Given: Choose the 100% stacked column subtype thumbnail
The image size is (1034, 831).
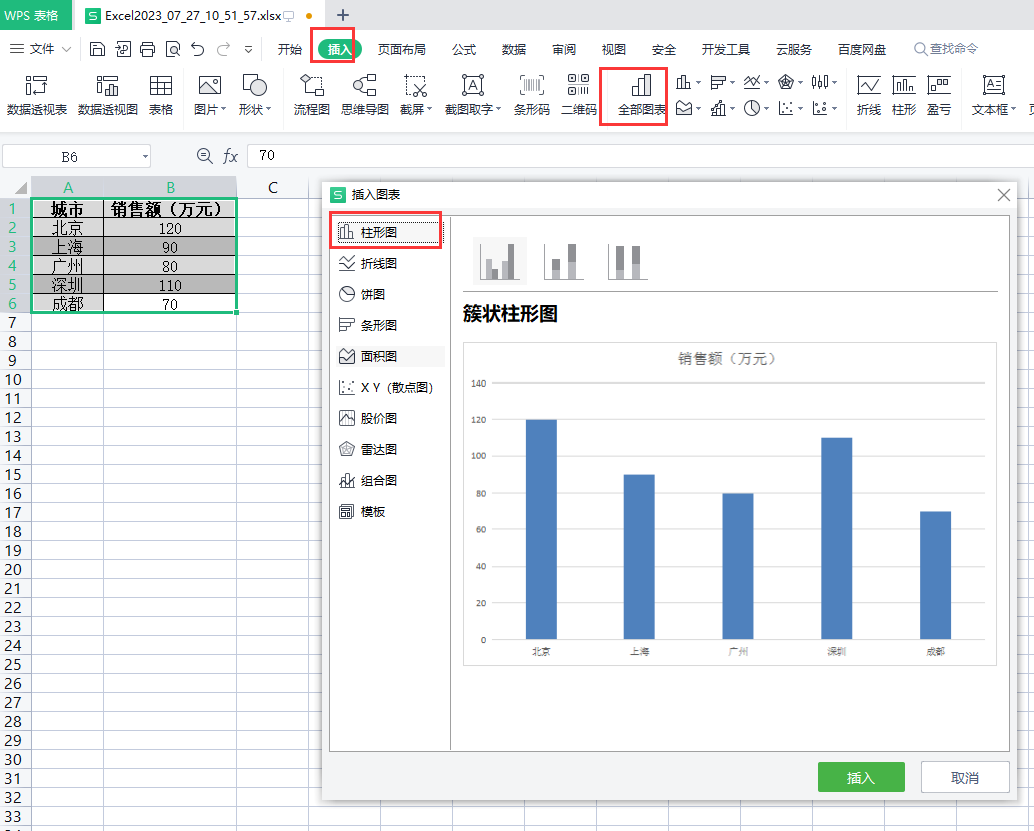Looking at the screenshot, I should click(x=628, y=261).
